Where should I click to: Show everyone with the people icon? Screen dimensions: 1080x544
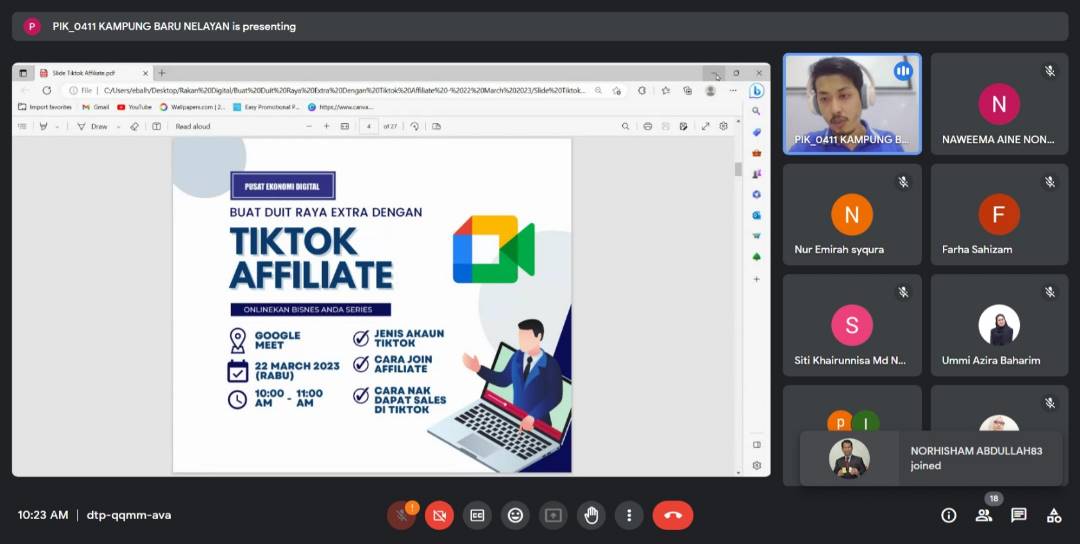(x=984, y=515)
